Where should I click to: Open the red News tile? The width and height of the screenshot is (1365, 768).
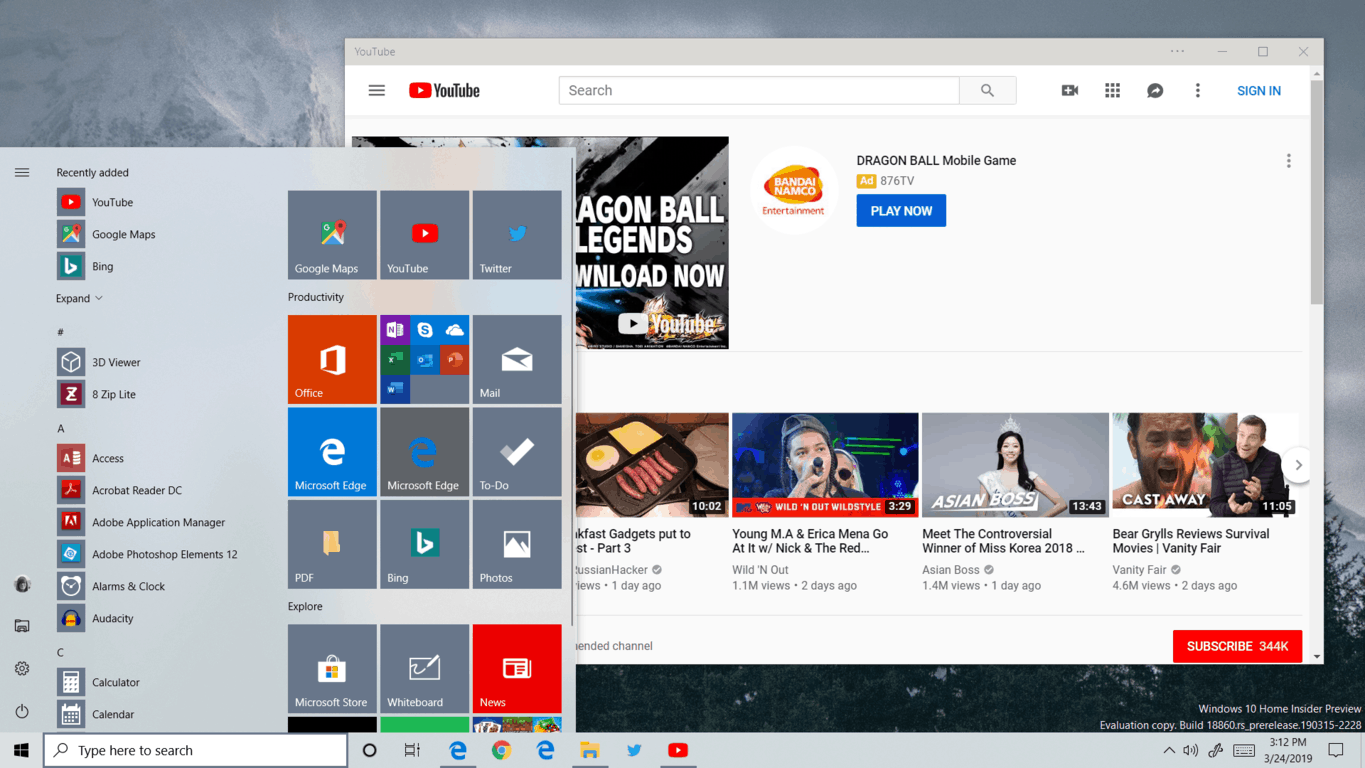(x=517, y=669)
